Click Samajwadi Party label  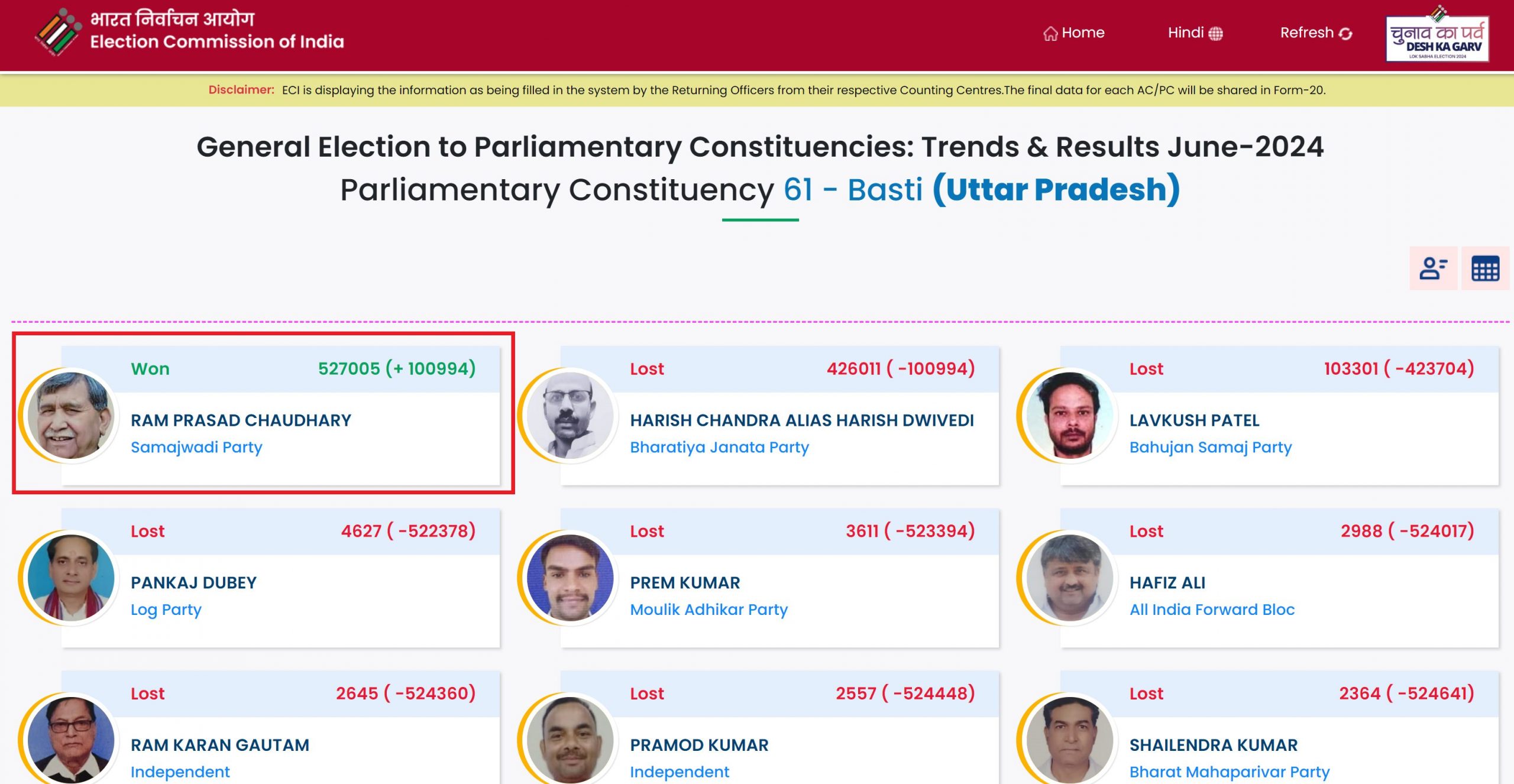point(196,447)
